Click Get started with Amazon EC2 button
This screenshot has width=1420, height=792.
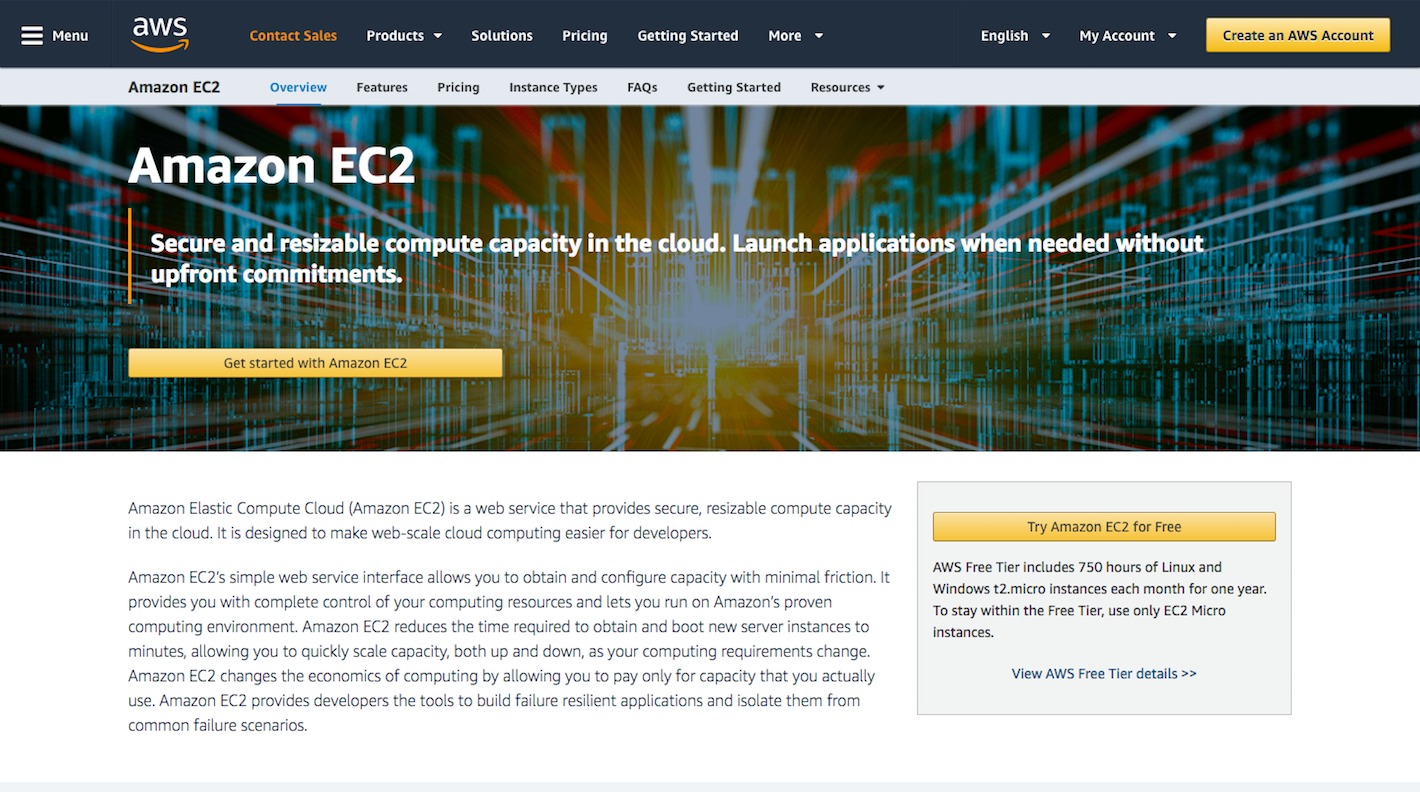(315, 363)
